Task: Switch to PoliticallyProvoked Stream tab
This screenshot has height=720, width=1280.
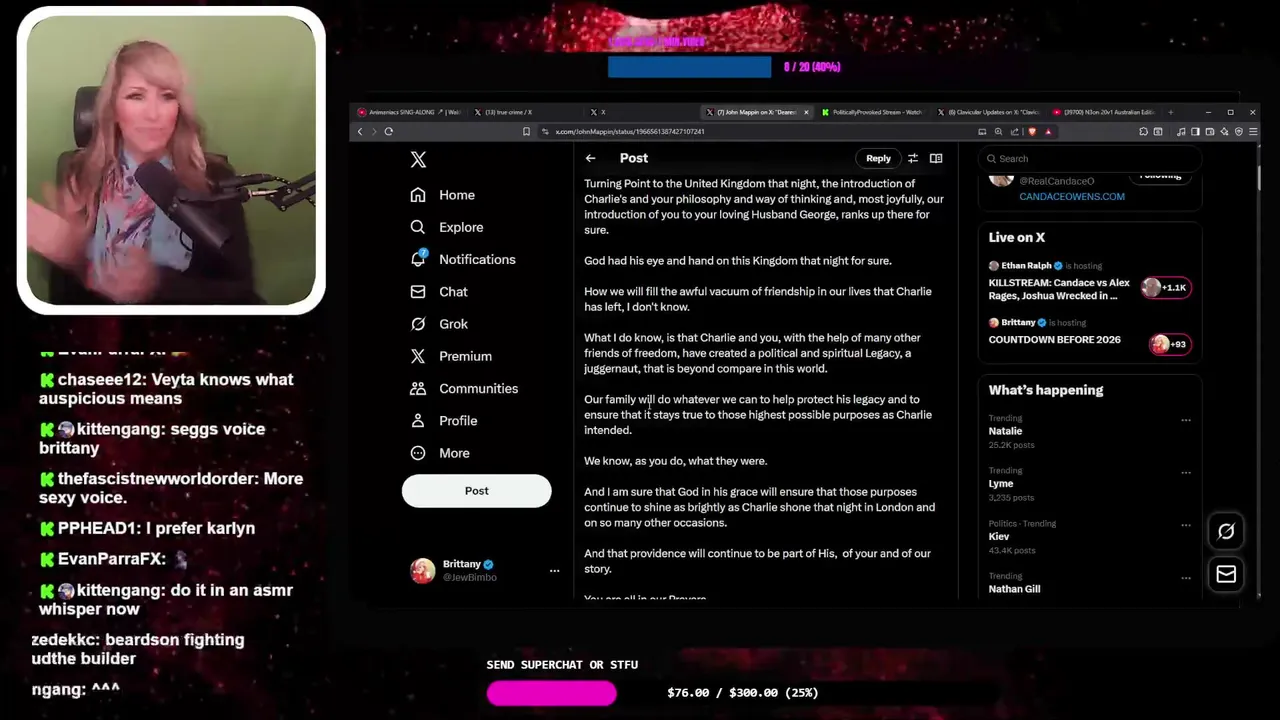Action: [875, 112]
